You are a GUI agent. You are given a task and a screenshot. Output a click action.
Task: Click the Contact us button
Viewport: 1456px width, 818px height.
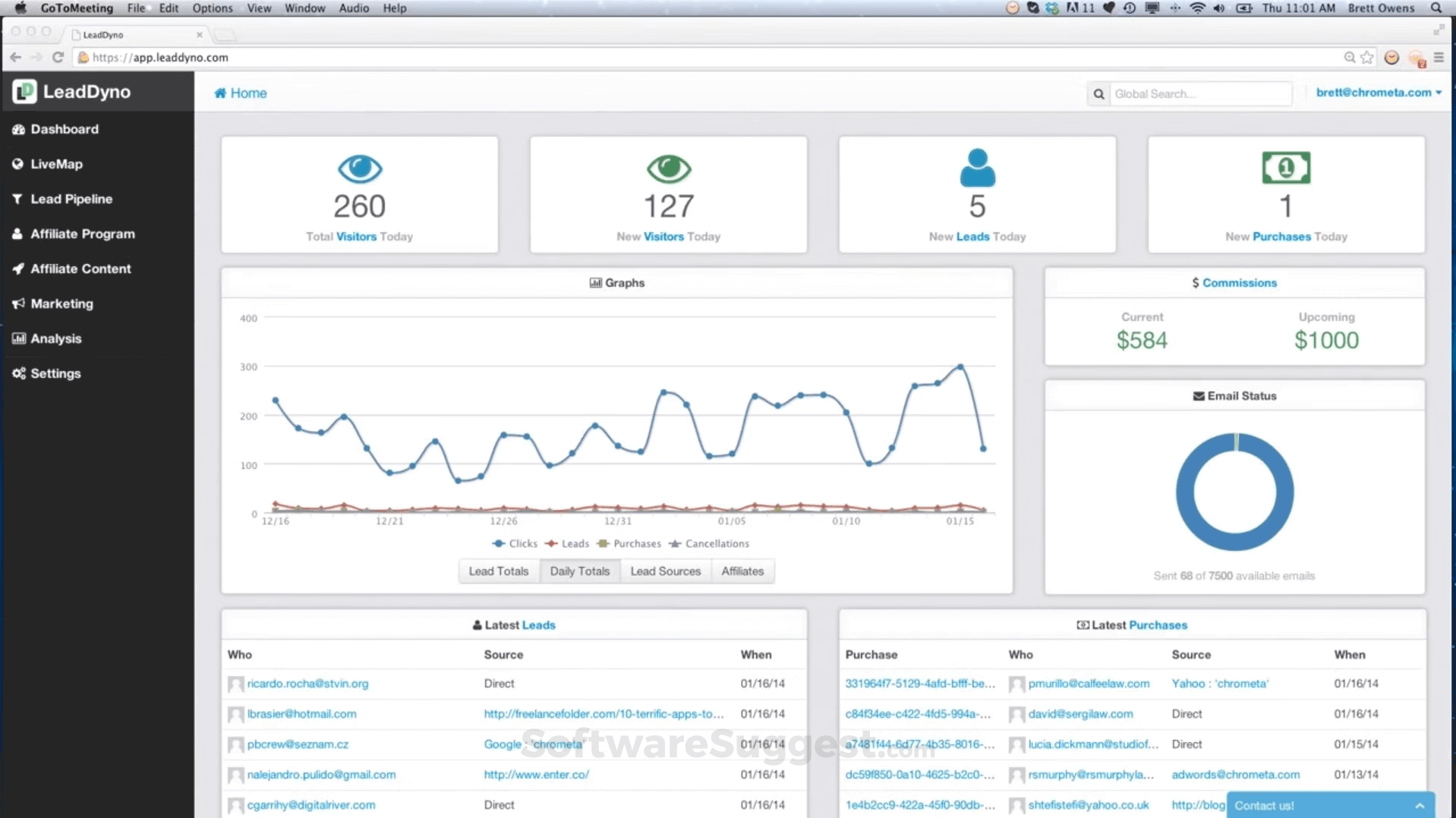[x=1265, y=805]
